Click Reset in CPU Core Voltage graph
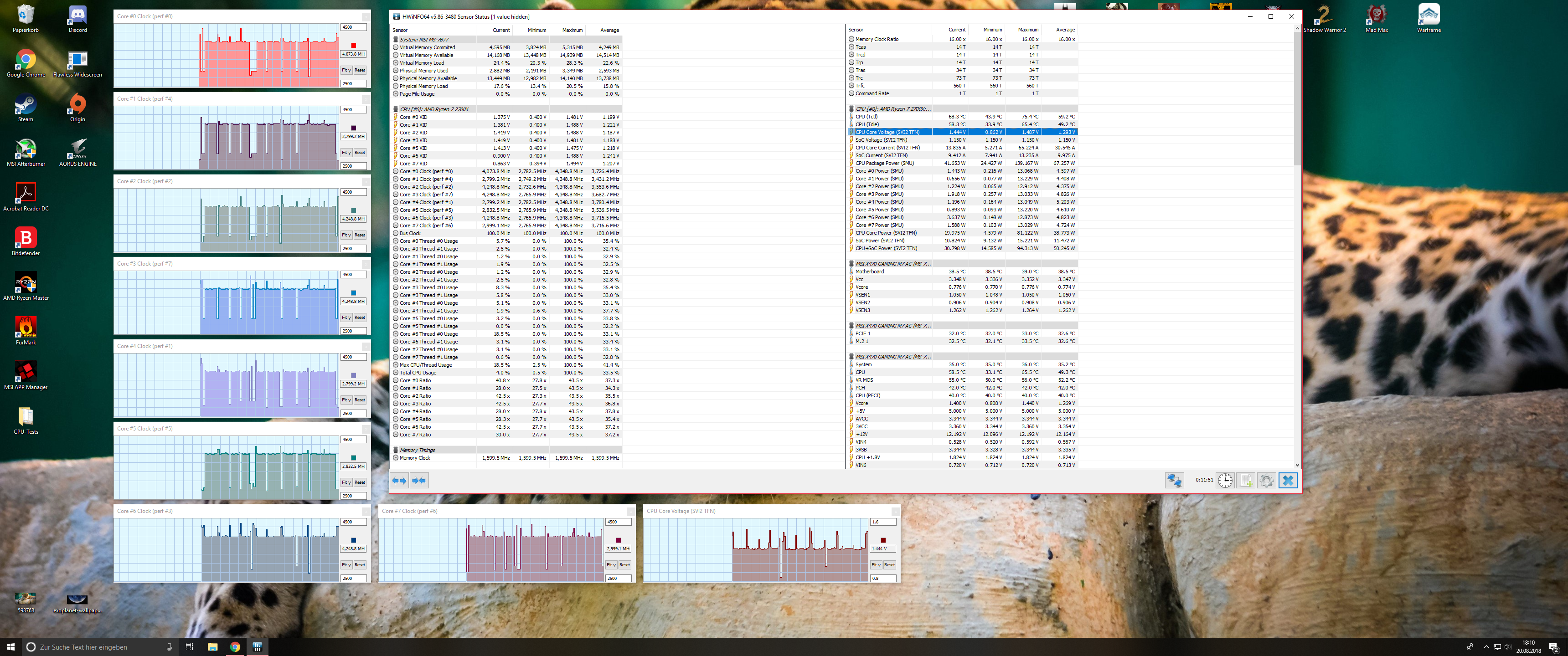 pyautogui.click(x=889, y=565)
